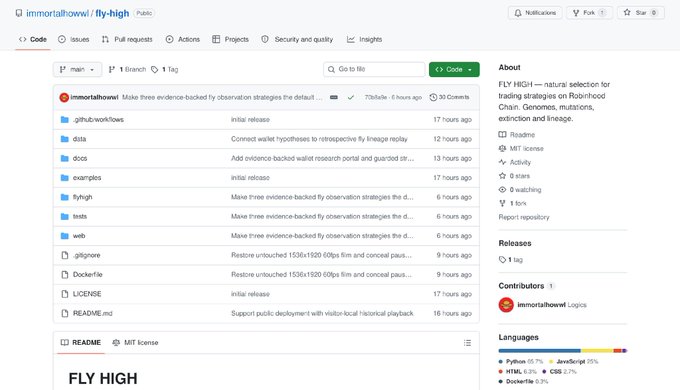Open the CSS 2.7% language link
Screen dimensions: 680x390
pos(559,372)
